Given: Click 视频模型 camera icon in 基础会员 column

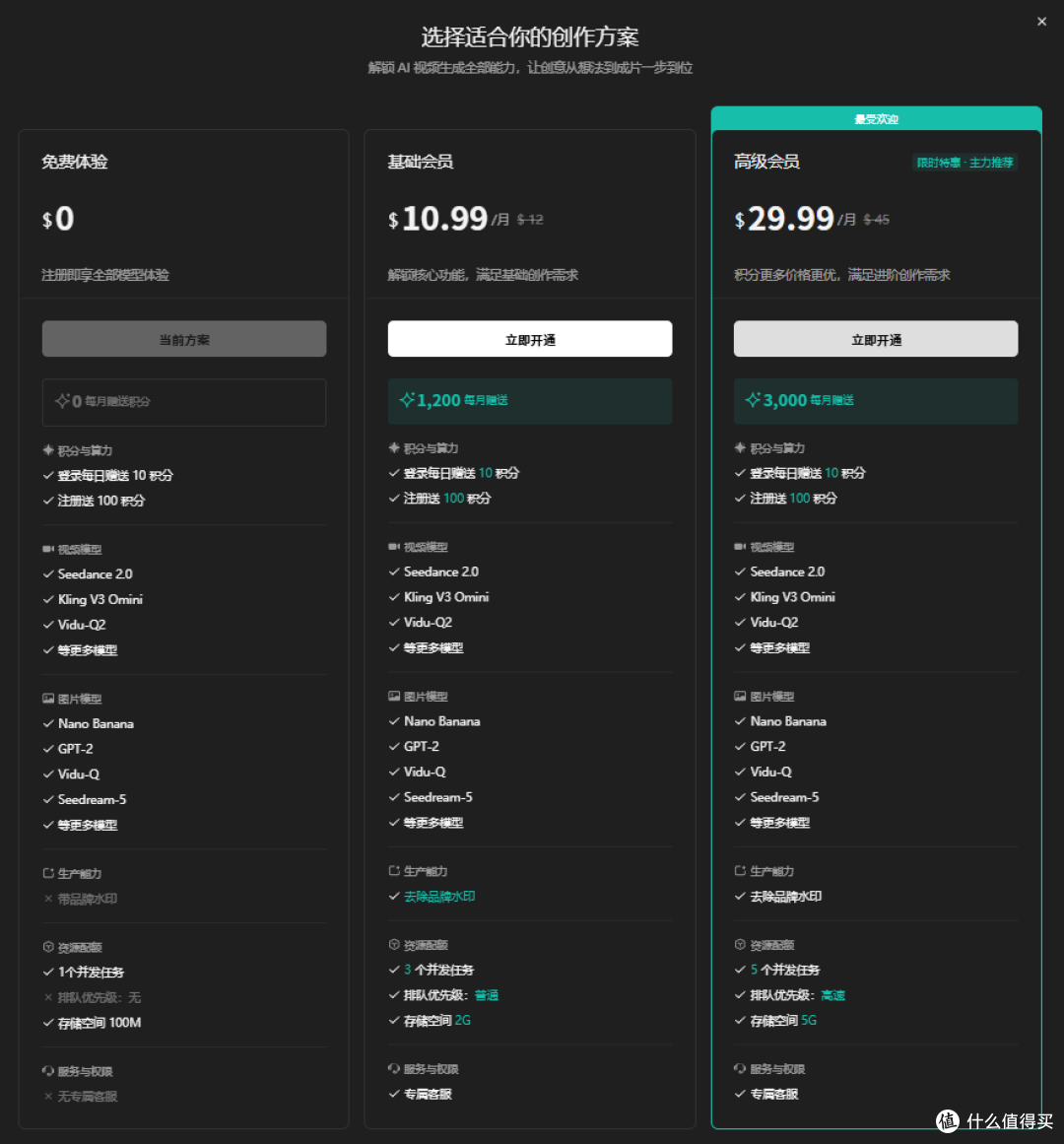Looking at the screenshot, I should [394, 547].
